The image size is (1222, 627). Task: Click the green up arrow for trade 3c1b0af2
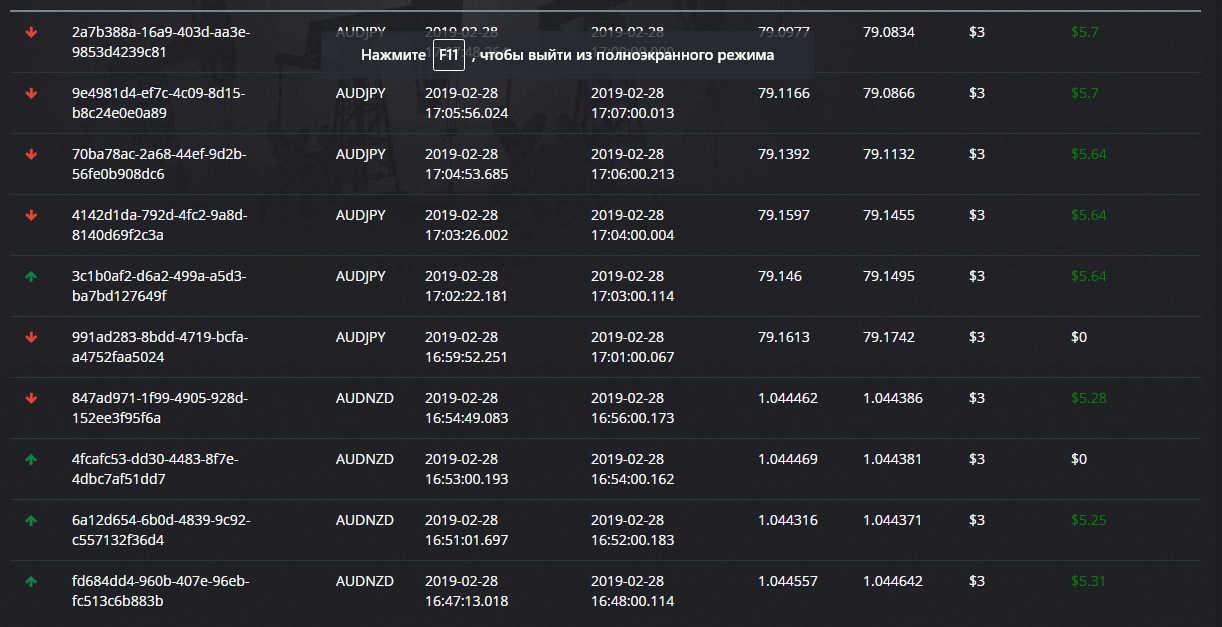click(x=31, y=277)
